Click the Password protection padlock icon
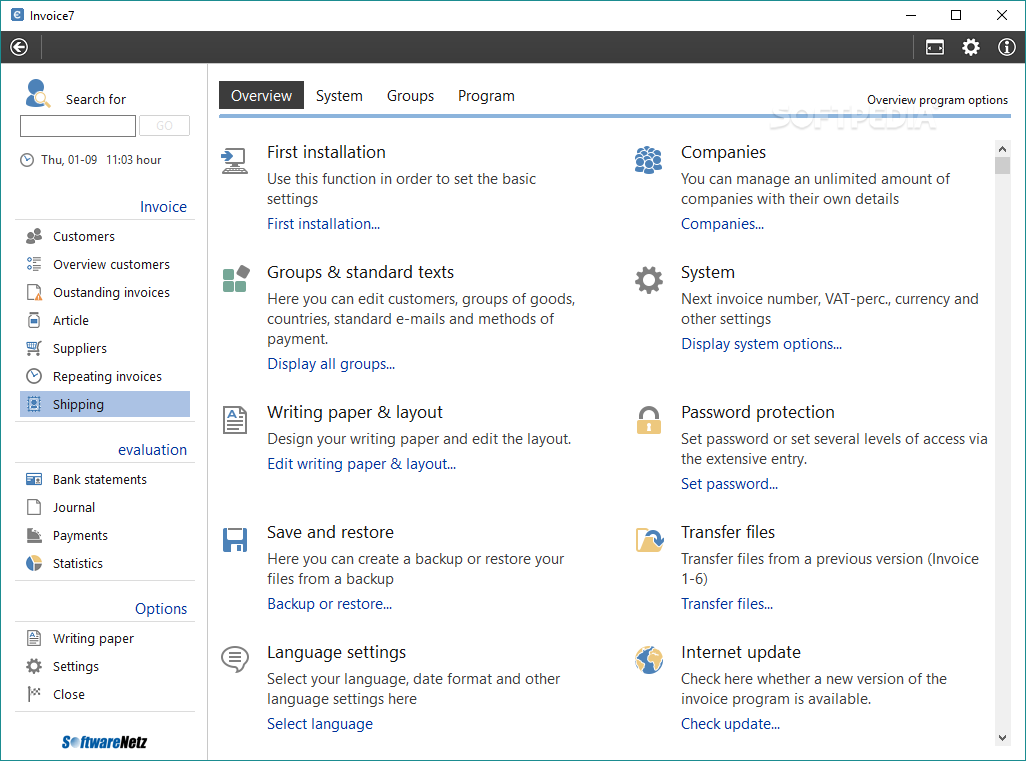Image resolution: width=1026 pixels, height=761 pixels. point(648,420)
